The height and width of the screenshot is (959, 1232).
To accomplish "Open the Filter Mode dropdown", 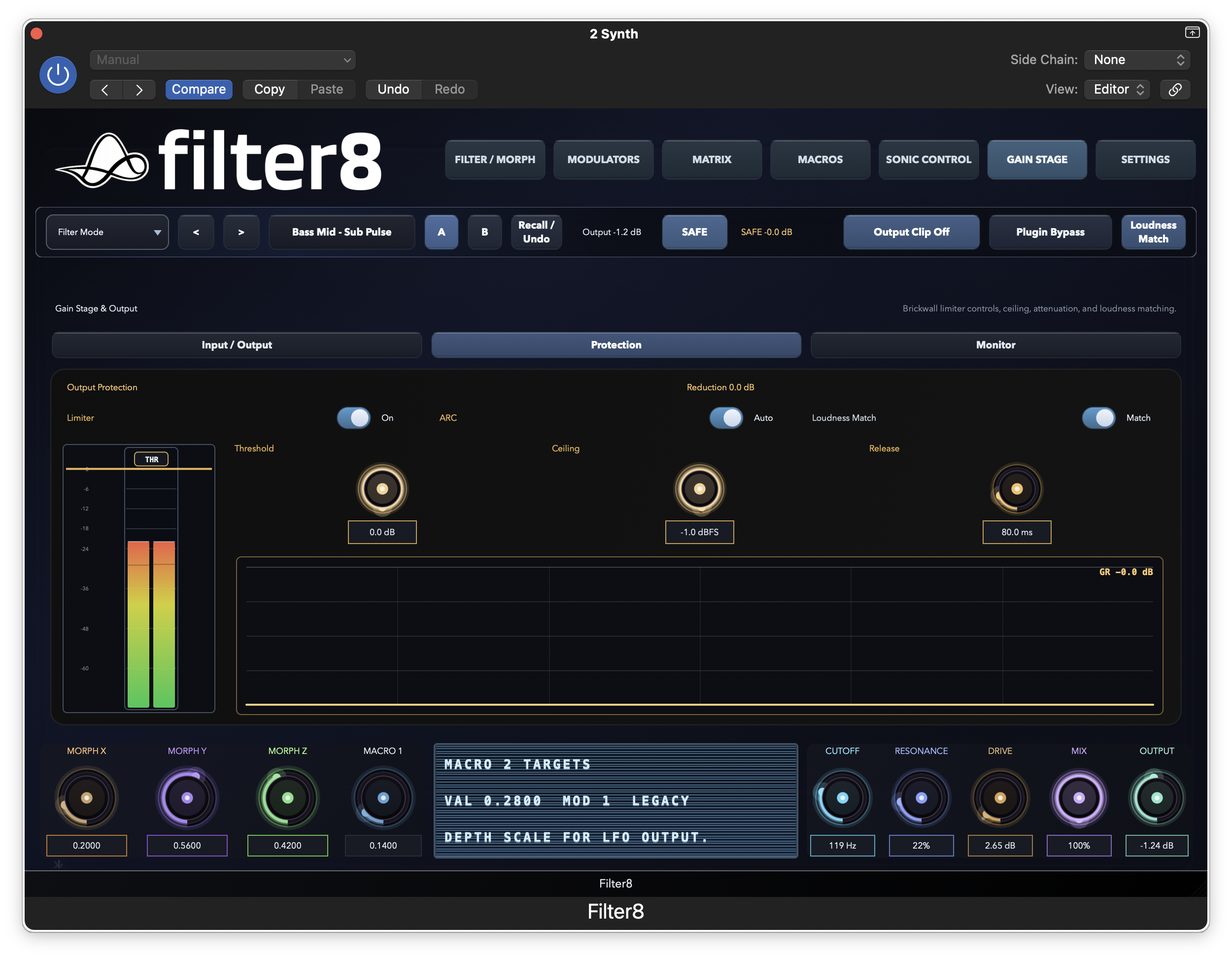I will (107, 232).
